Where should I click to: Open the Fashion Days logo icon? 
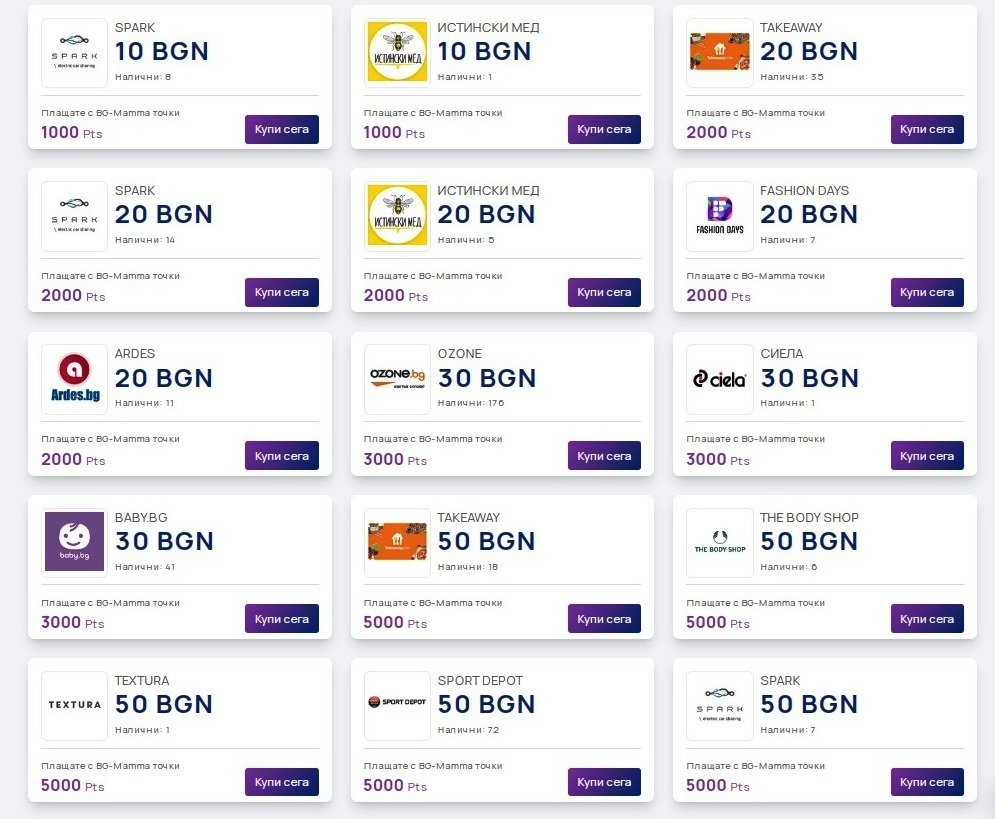pos(720,215)
